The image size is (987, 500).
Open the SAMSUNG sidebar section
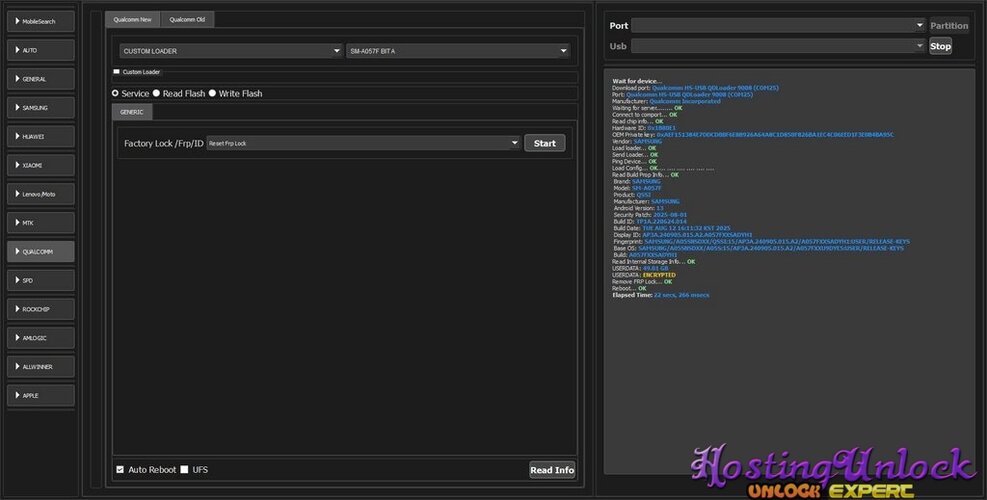click(x=40, y=108)
